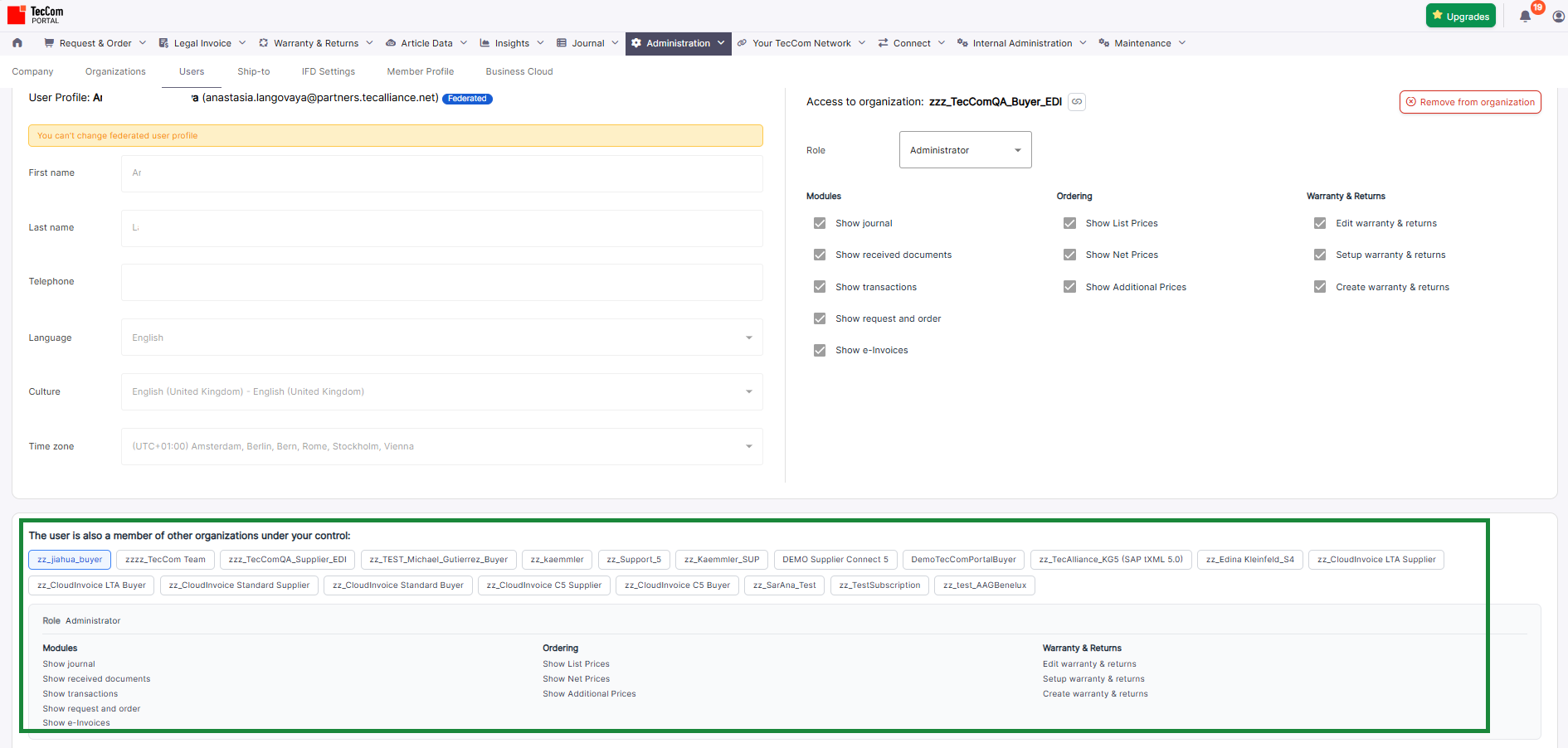
Task: Toggle Show received documents checkbox
Action: coord(820,255)
